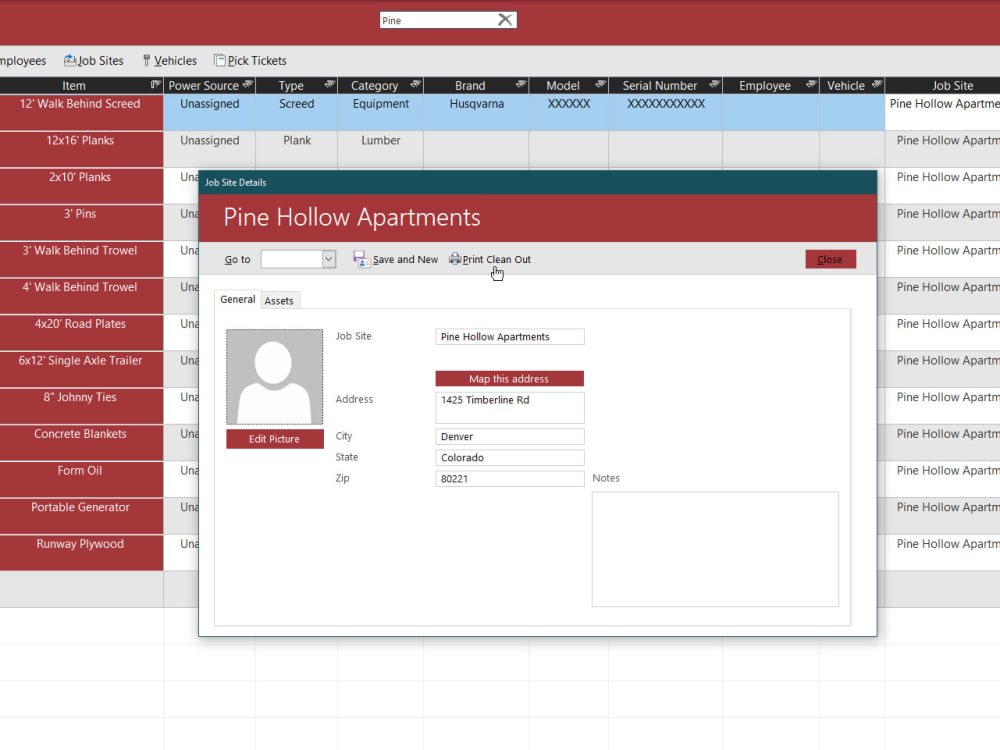Click the Save and New disk icon
This screenshot has height=750, width=1000.
click(362, 259)
